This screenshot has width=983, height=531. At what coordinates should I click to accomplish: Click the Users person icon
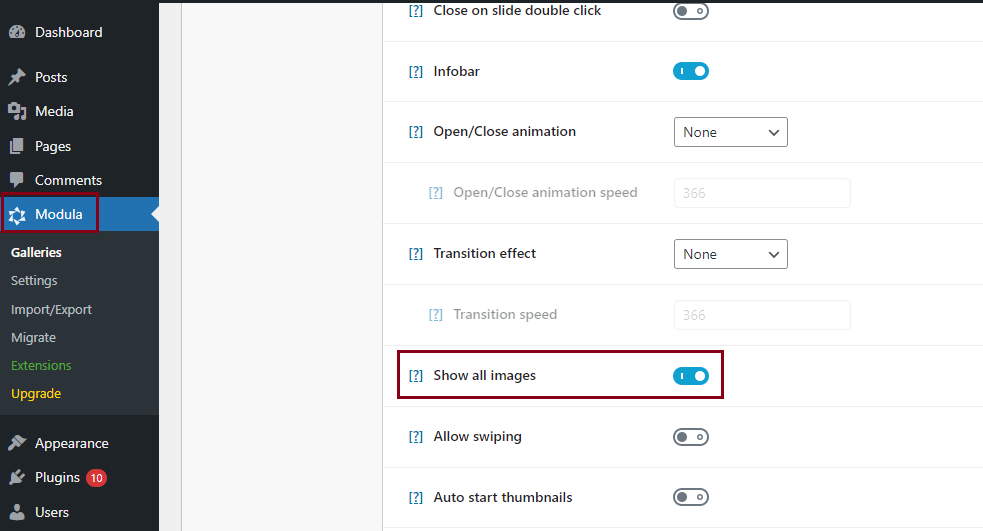[x=18, y=512]
